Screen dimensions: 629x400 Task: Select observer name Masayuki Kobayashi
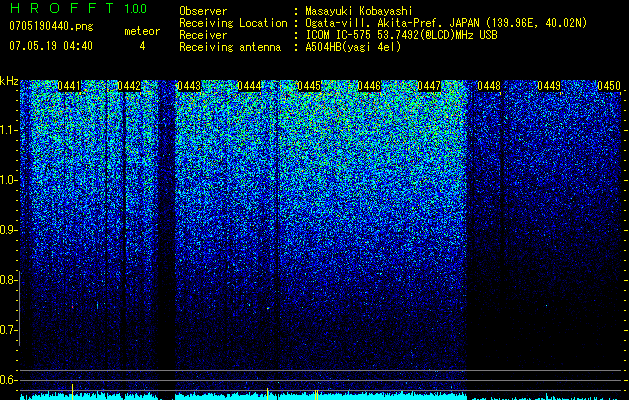point(359,11)
